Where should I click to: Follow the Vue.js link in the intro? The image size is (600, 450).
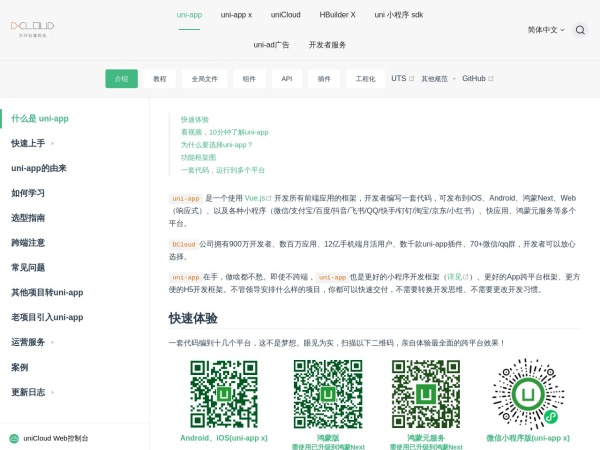(x=257, y=199)
